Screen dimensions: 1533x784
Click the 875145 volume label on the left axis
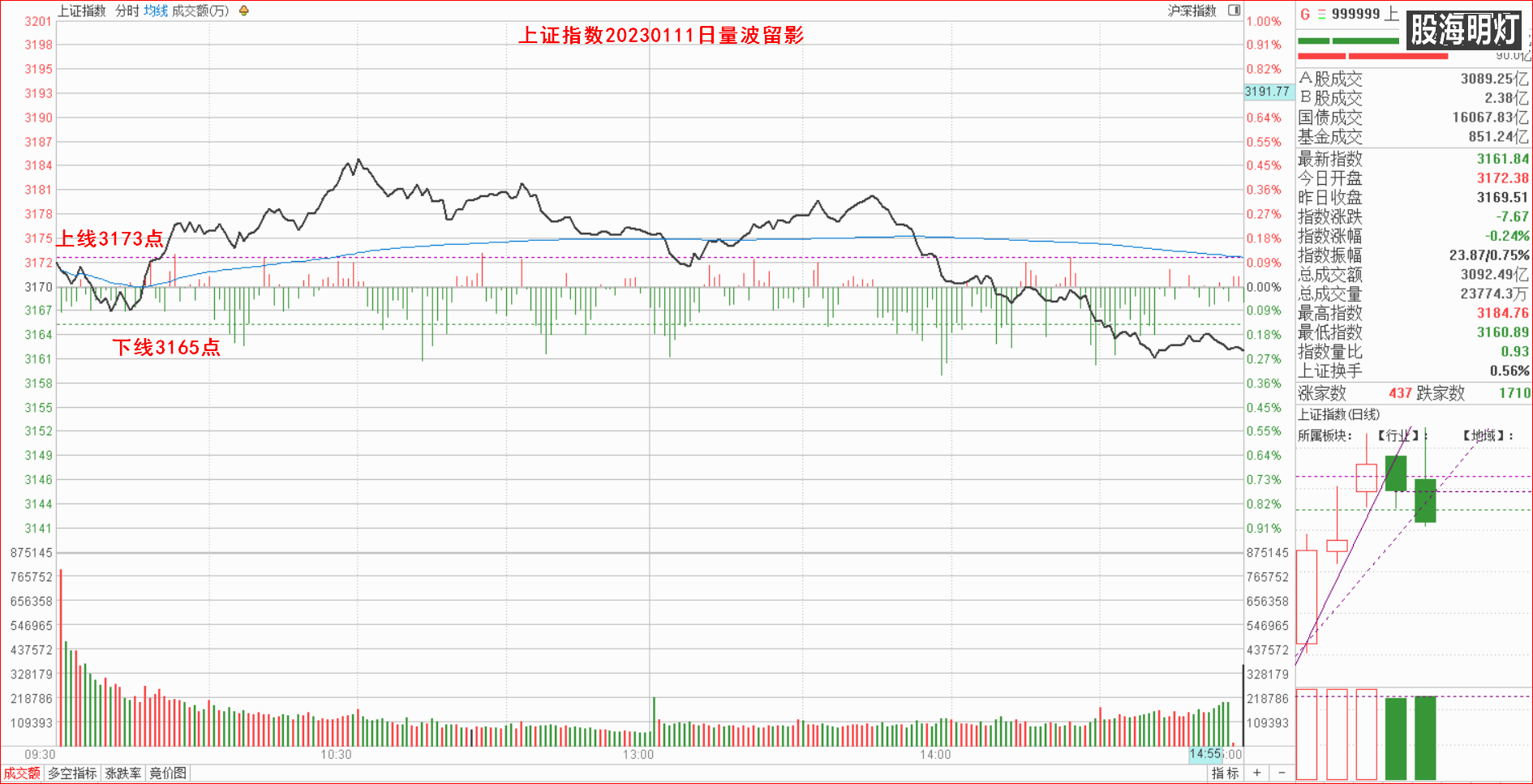[x=31, y=553]
